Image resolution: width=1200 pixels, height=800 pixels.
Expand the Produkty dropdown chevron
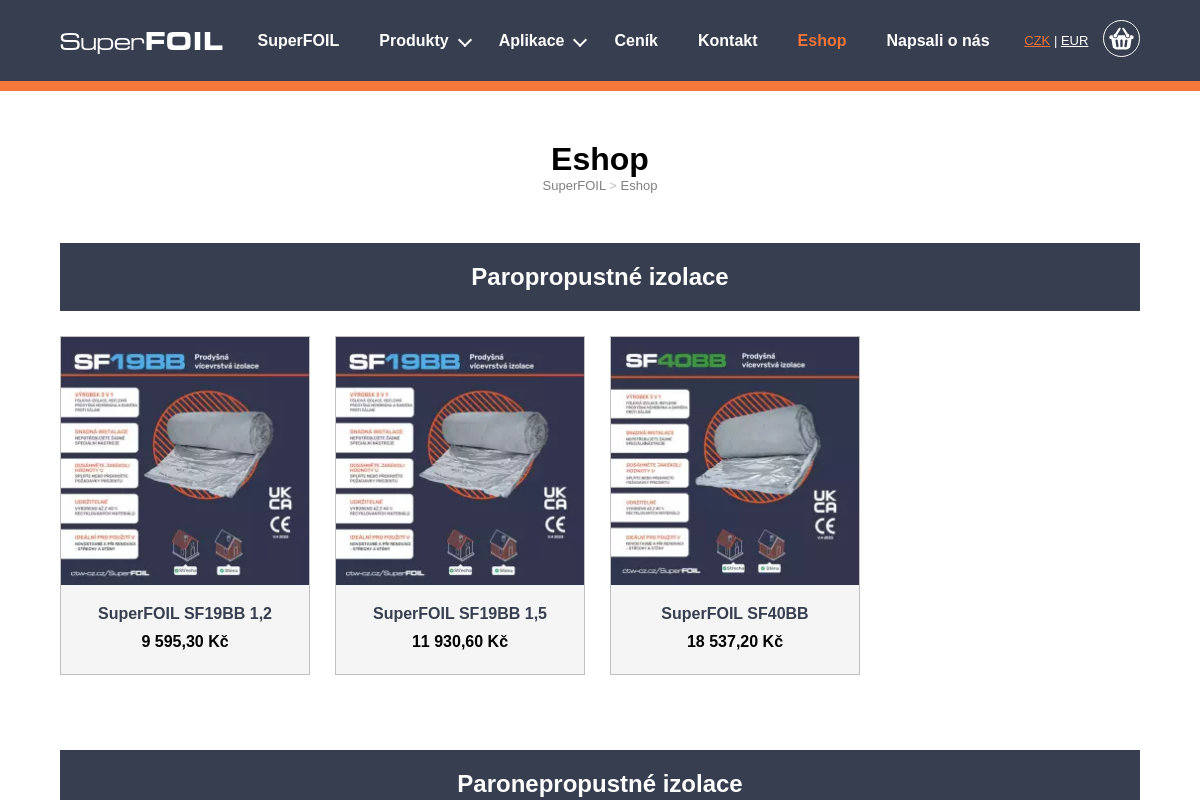coord(464,42)
